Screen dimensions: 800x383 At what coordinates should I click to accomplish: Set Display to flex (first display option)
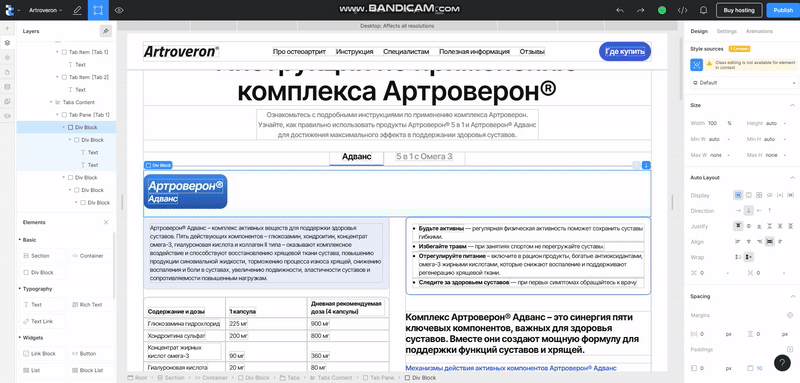pyautogui.click(x=738, y=195)
